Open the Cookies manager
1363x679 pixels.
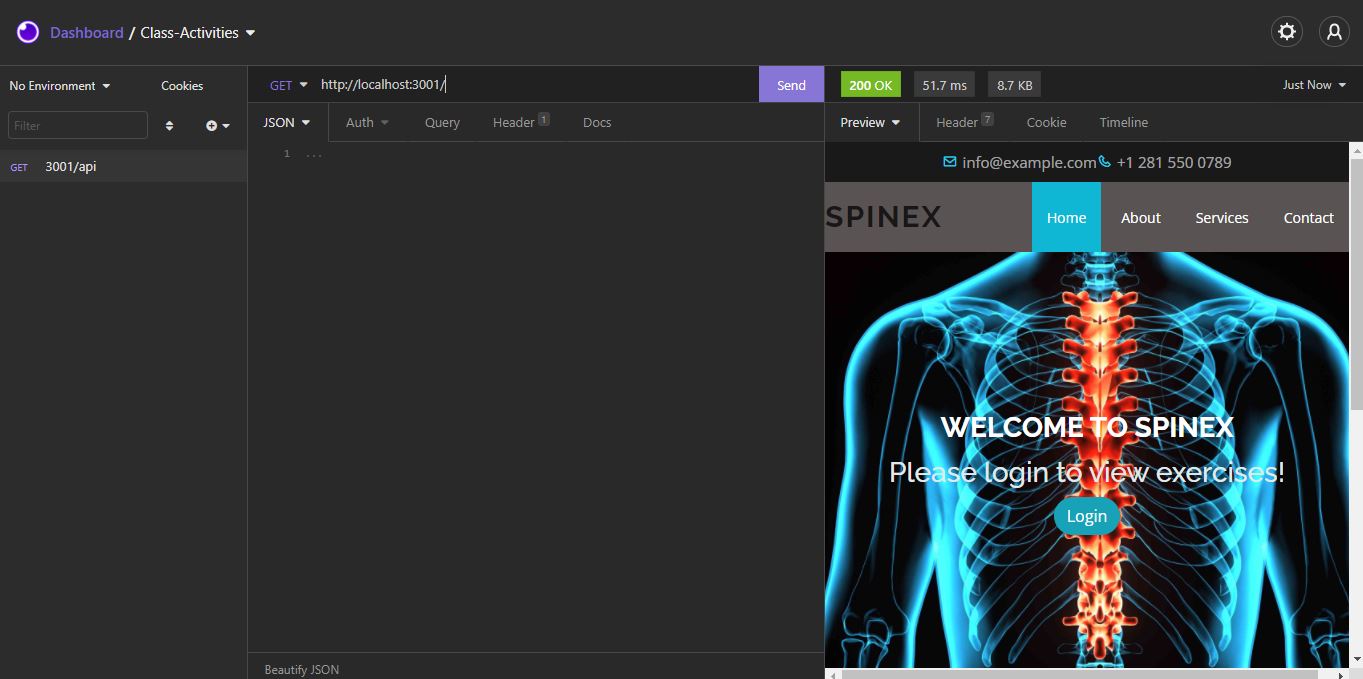point(181,86)
